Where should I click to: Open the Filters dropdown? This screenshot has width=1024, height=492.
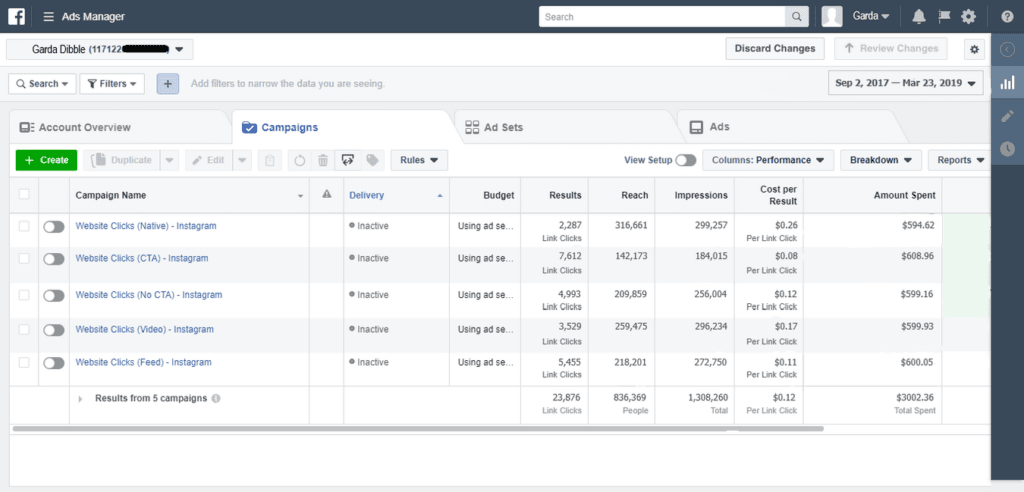click(x=112, y=84)
